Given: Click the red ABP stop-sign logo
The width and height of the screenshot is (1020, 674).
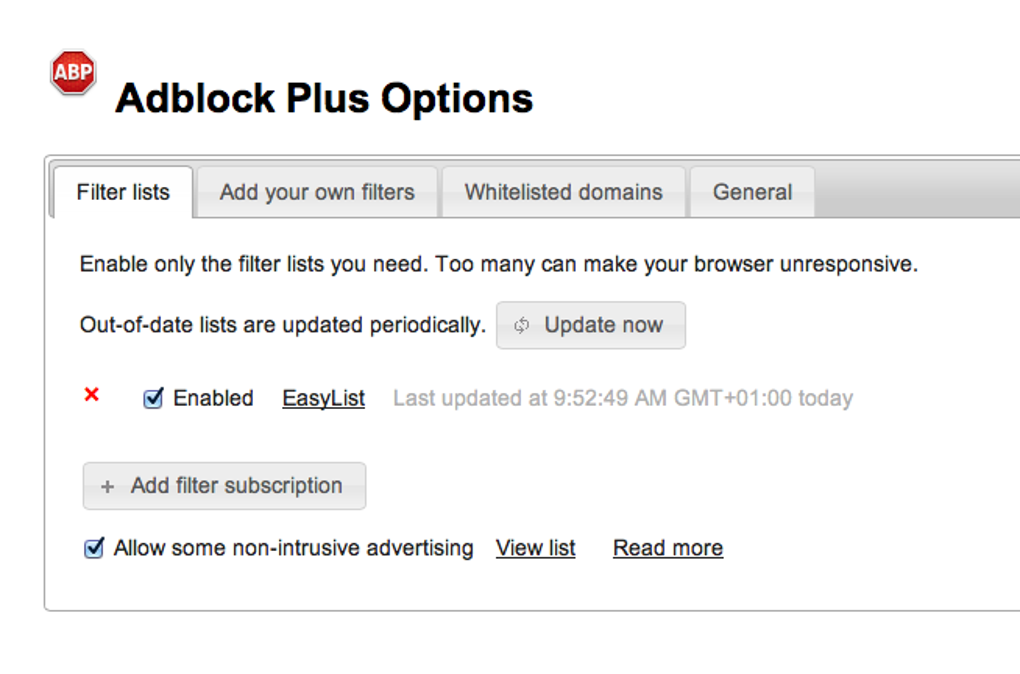Looking at the screenshot, I should pos(73,73).
